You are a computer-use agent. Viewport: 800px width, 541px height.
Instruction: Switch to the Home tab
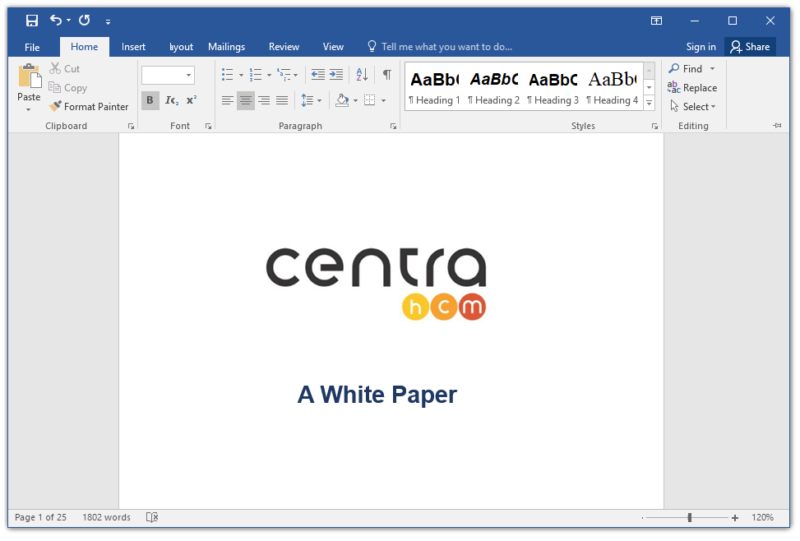tap(84, 46)
